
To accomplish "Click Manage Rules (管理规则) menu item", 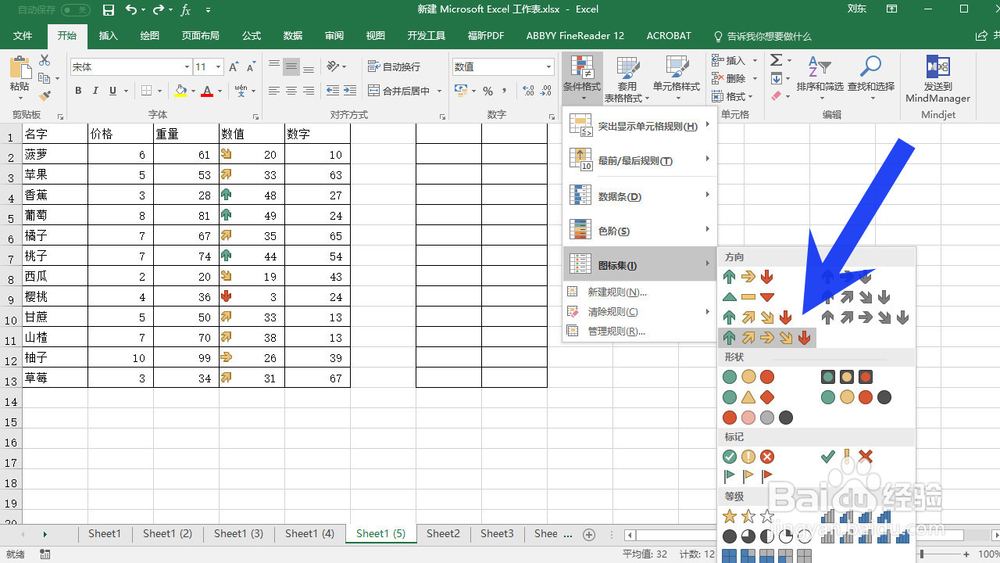I will [x=640, y=332].
